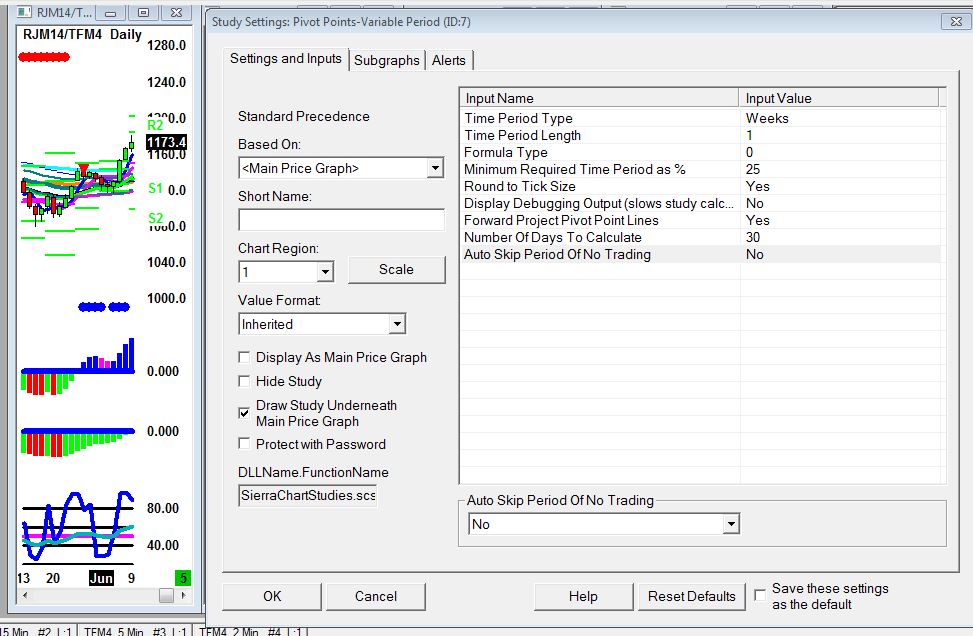Click the Input Name column header

[x=599, y=98]
